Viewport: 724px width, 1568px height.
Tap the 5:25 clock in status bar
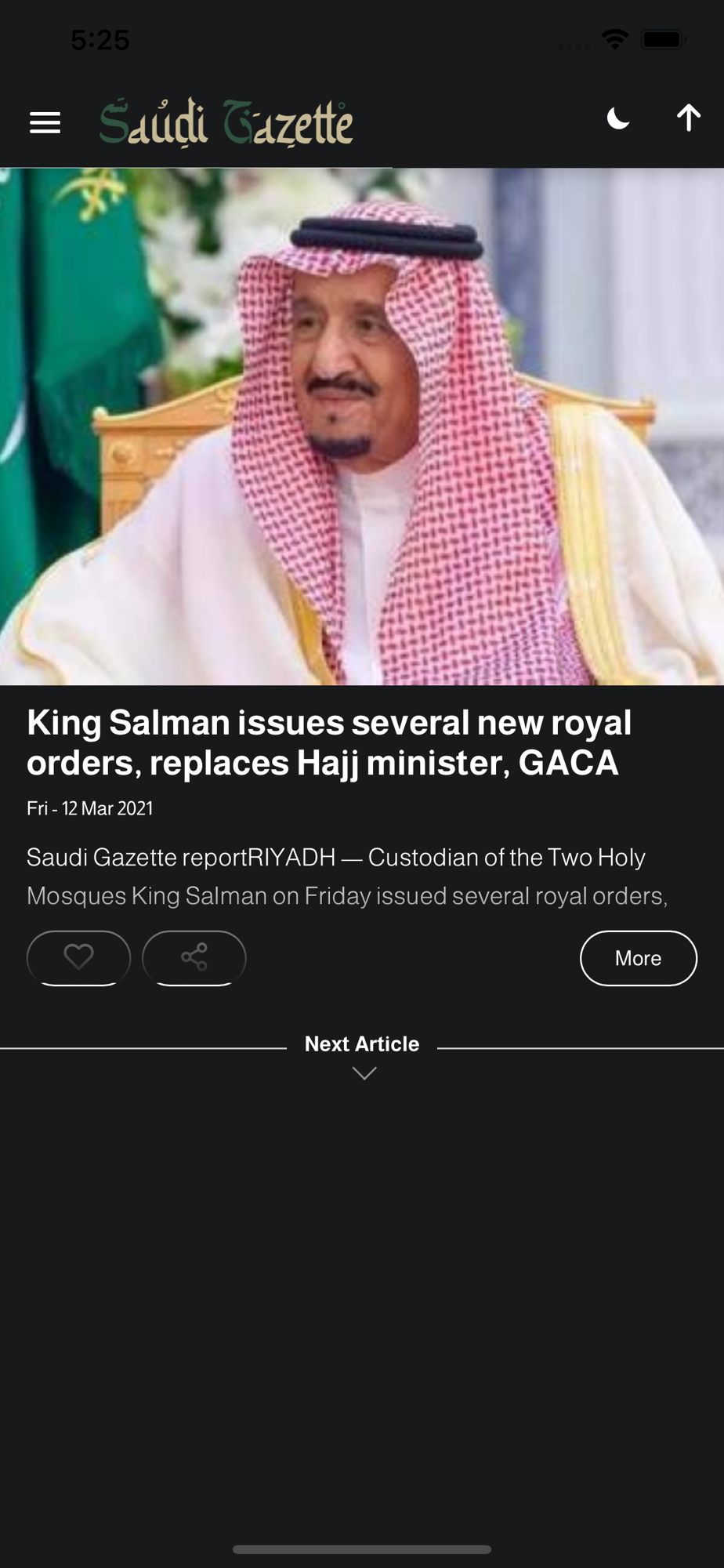pyautogui.click(x=100, y=40)
